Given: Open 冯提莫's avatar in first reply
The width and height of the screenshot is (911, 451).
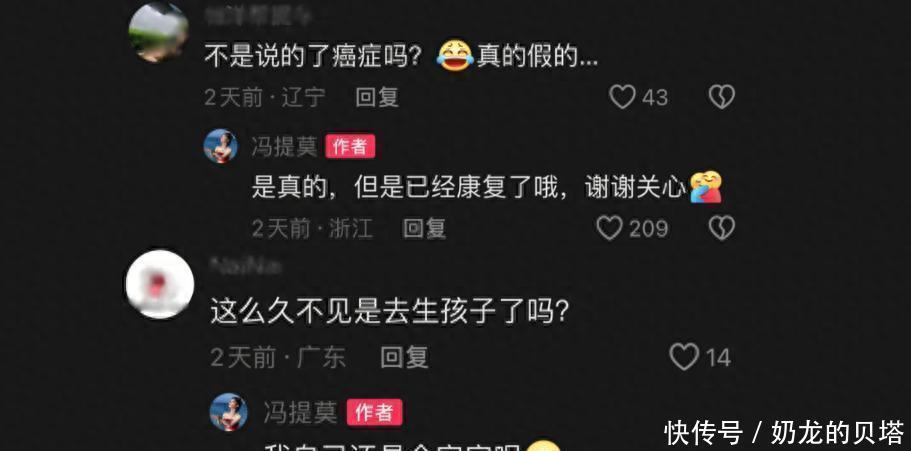Looking at the screenshot, I should tap(220, 146).
